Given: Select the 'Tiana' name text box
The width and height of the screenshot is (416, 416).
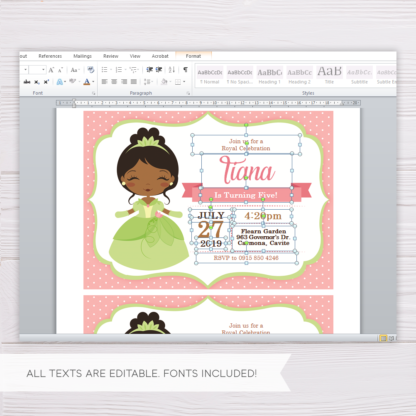Looking at the screenshot, I should [x=247, y=171].
